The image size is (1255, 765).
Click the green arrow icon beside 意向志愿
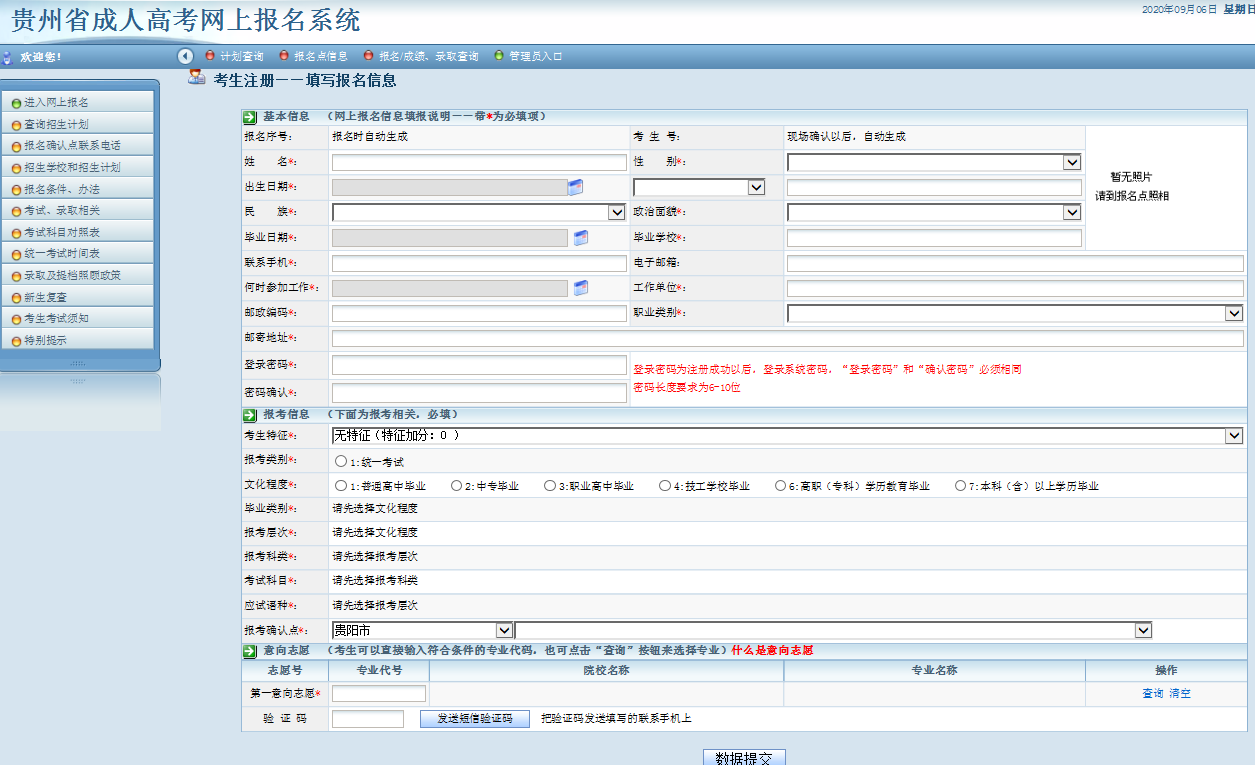pyautogui.click(x=249, y=650)
